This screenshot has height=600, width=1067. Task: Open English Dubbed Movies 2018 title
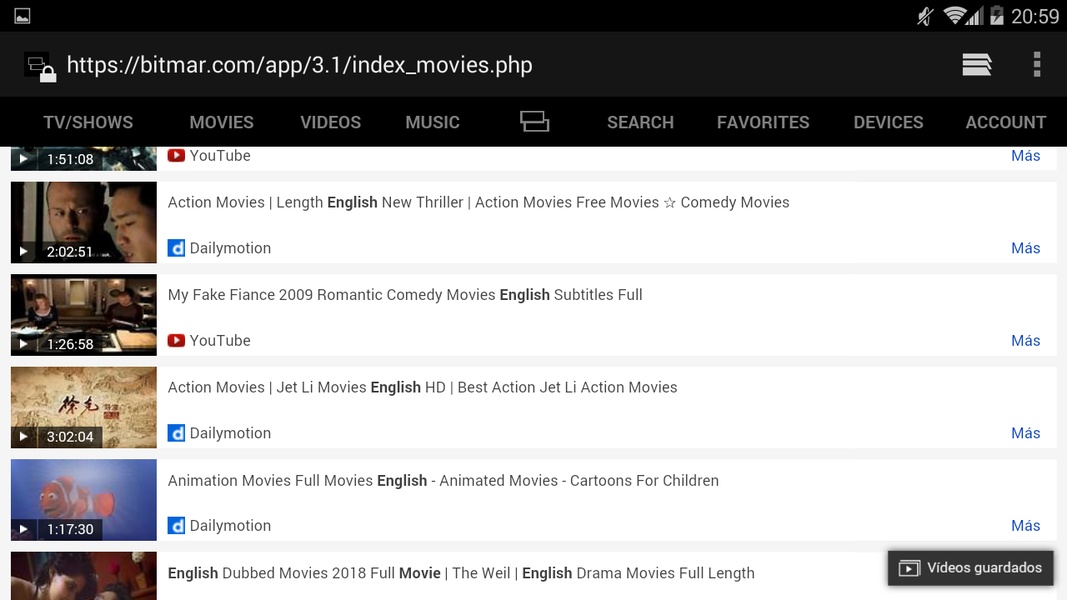[x=461, y=573]
